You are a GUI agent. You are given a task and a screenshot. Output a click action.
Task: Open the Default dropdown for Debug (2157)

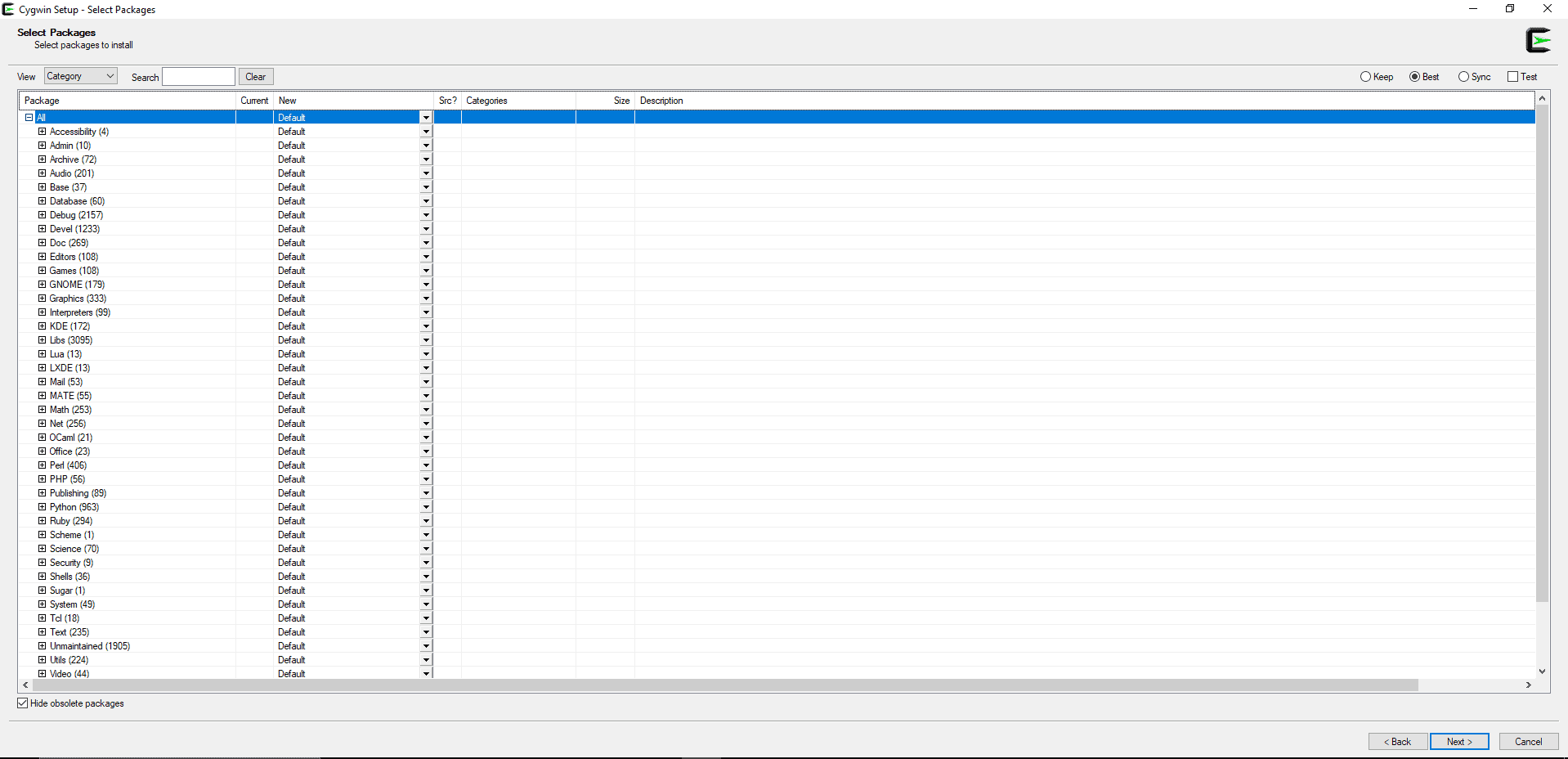[x=426, y=215]
